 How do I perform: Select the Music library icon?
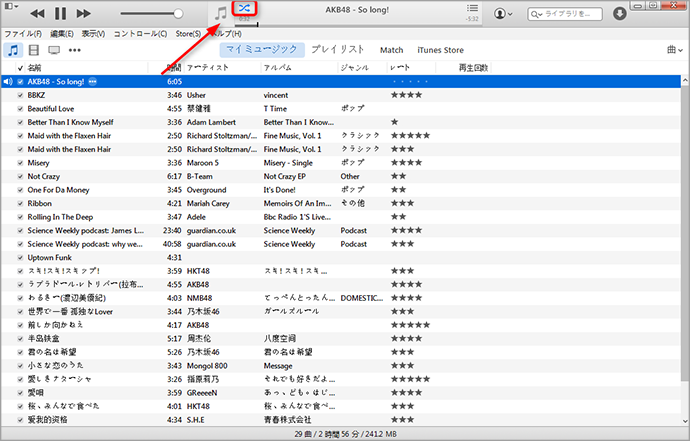coord(13,50)
